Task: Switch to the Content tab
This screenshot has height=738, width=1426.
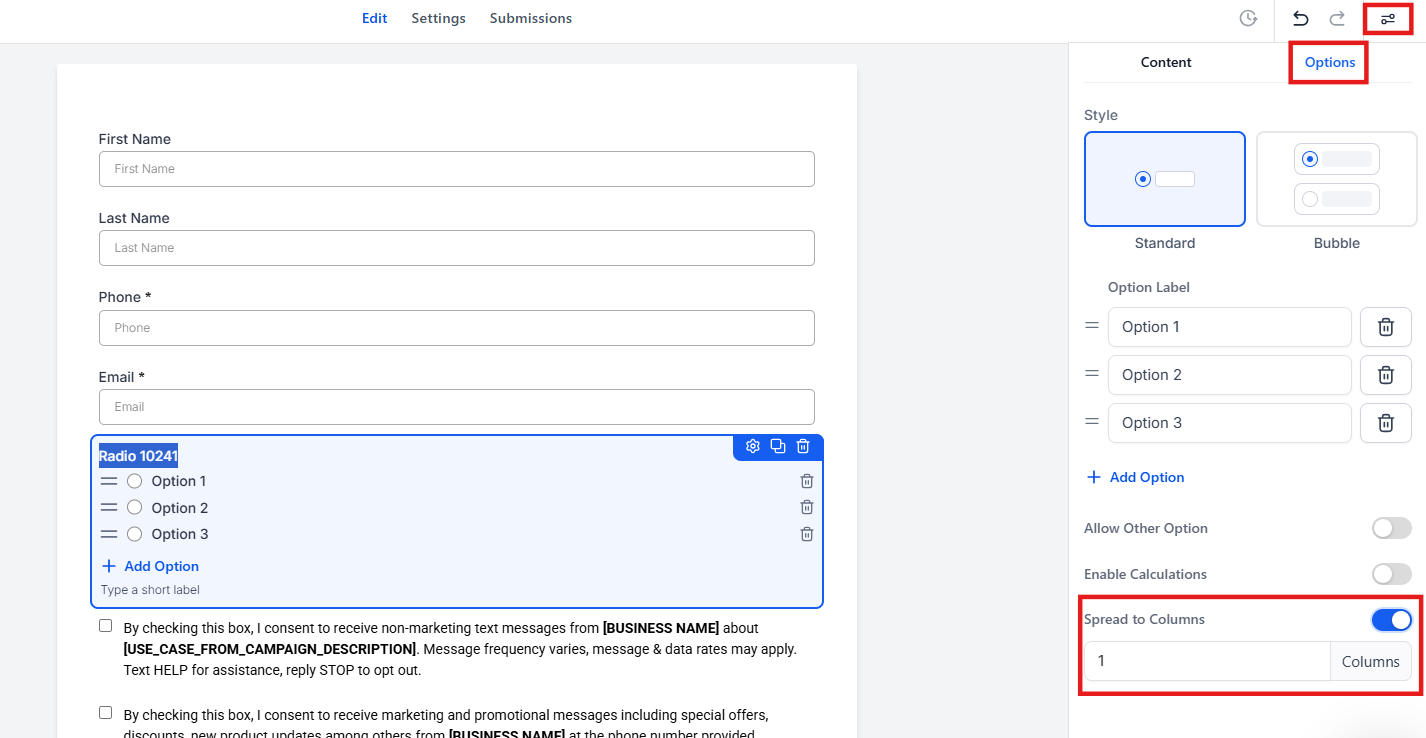Action: pyautogui.click(x=1165, y=62)
